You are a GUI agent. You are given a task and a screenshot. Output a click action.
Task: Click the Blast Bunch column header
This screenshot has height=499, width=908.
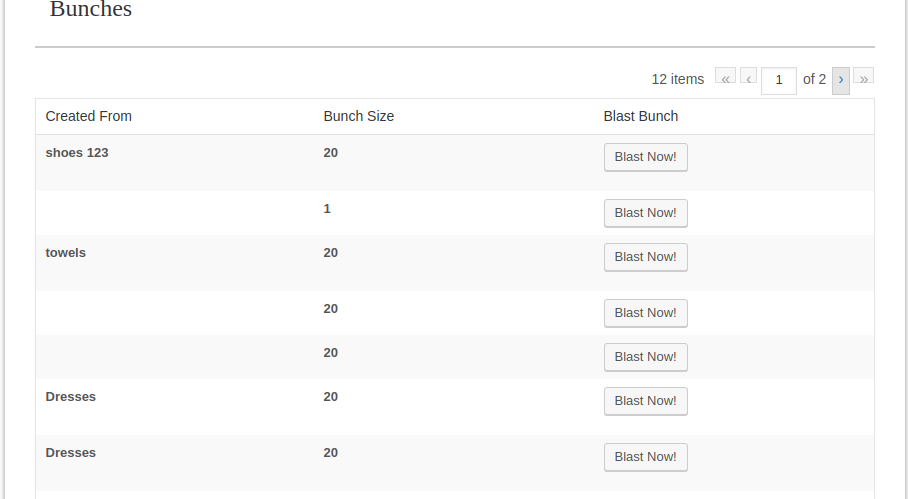pyautogui.click(x=641, y=116)
